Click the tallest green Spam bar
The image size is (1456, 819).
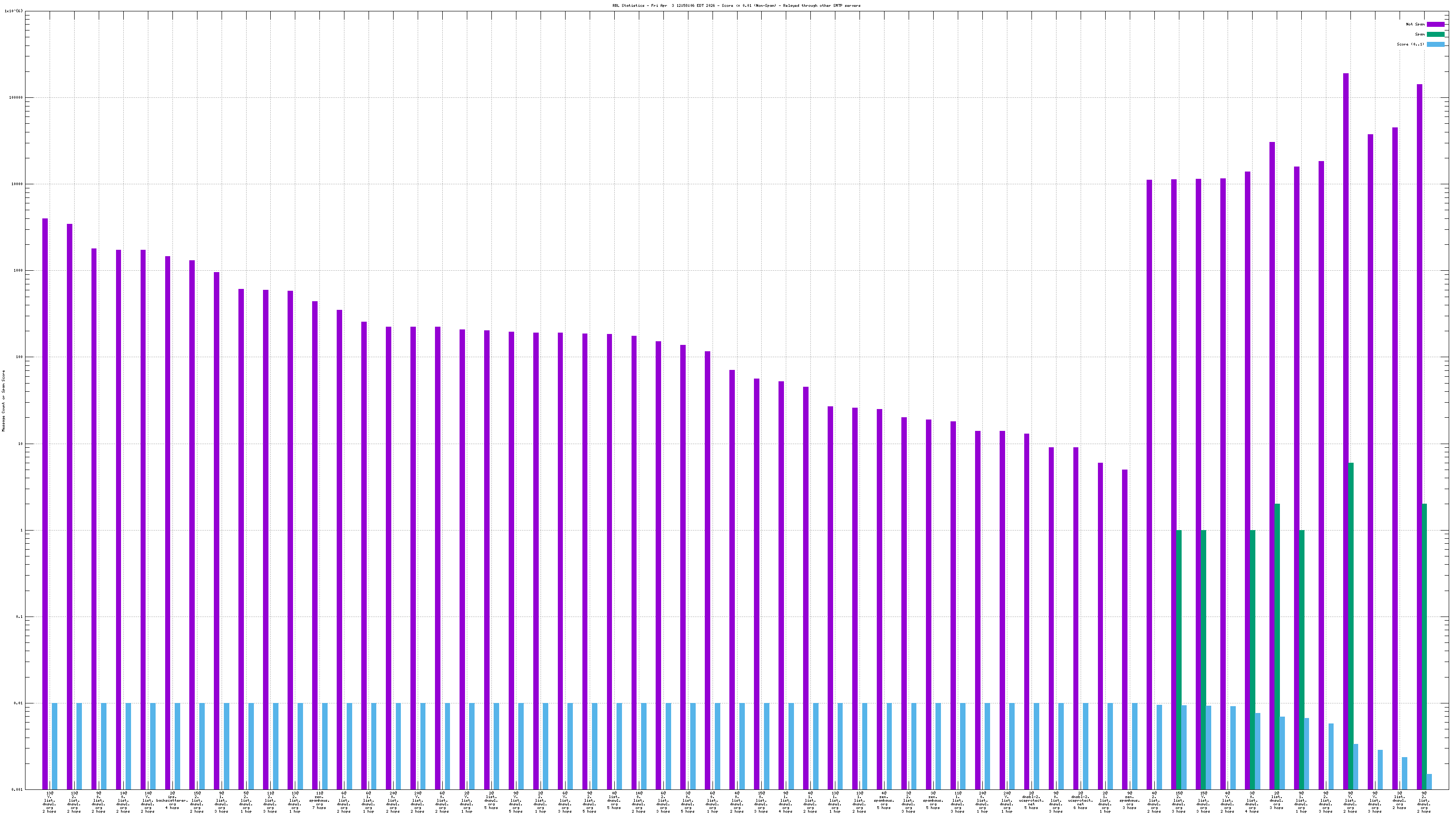(x=1351, y=622)
